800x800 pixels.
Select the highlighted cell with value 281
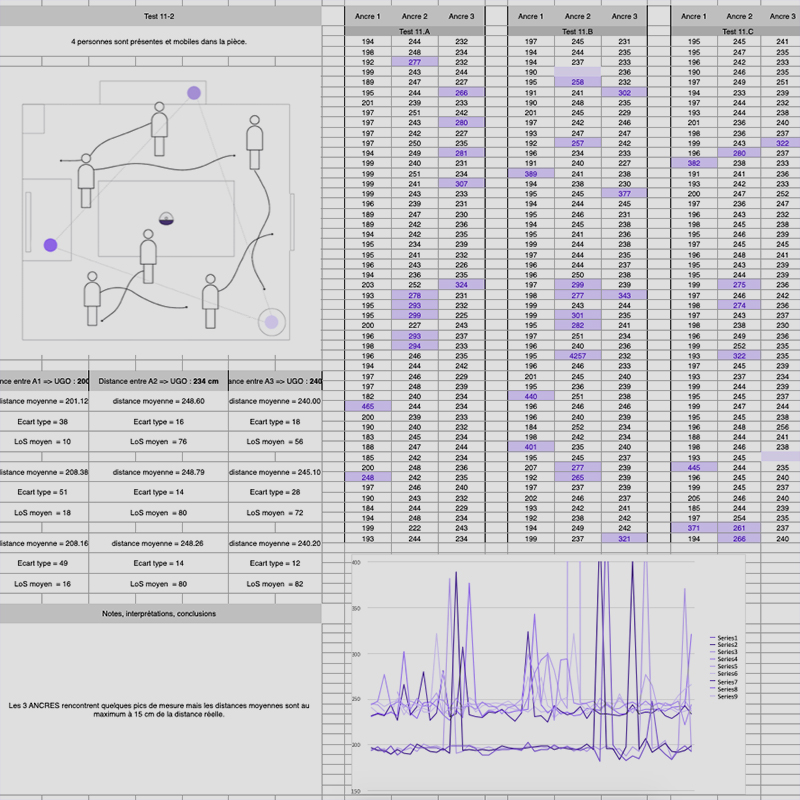(461, 153)
